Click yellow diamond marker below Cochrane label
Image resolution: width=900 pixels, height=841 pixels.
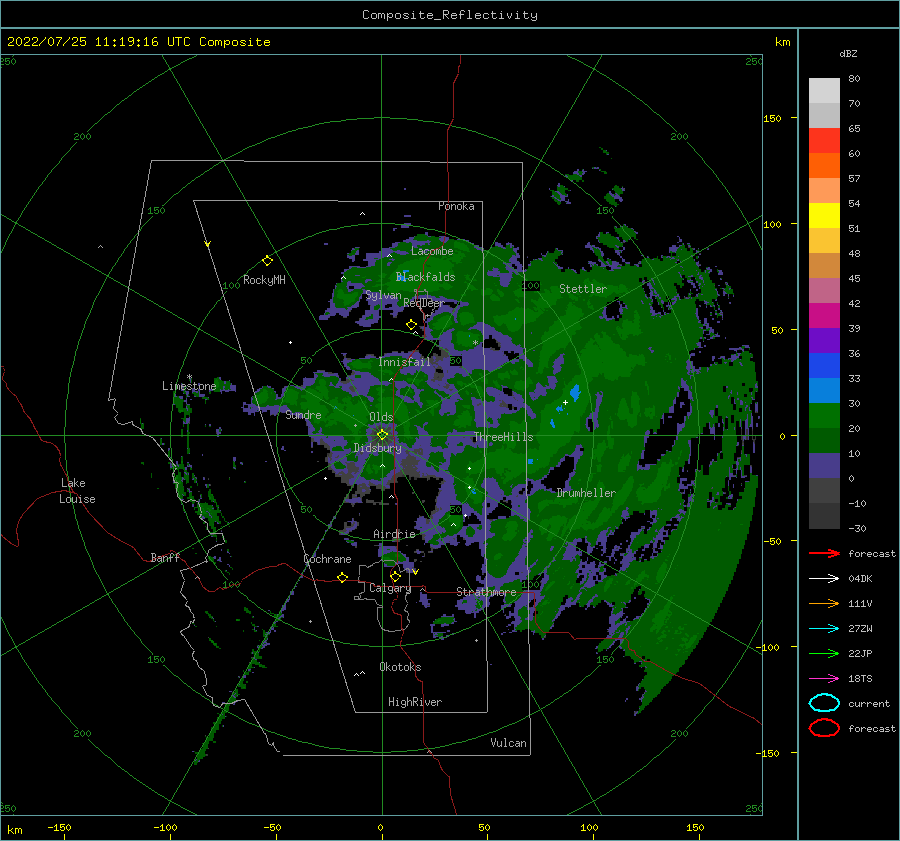342,578
